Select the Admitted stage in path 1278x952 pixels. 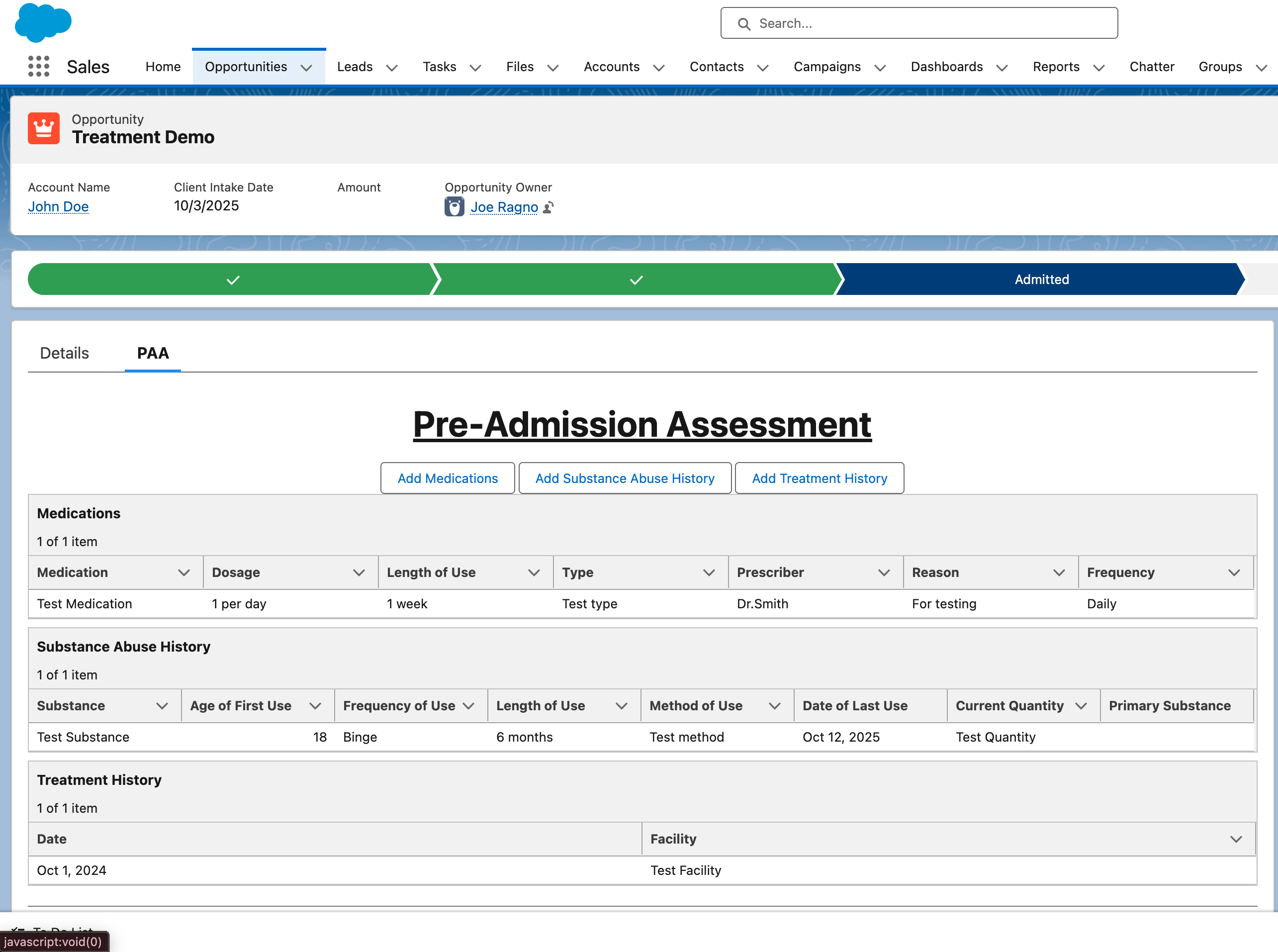1041,280
